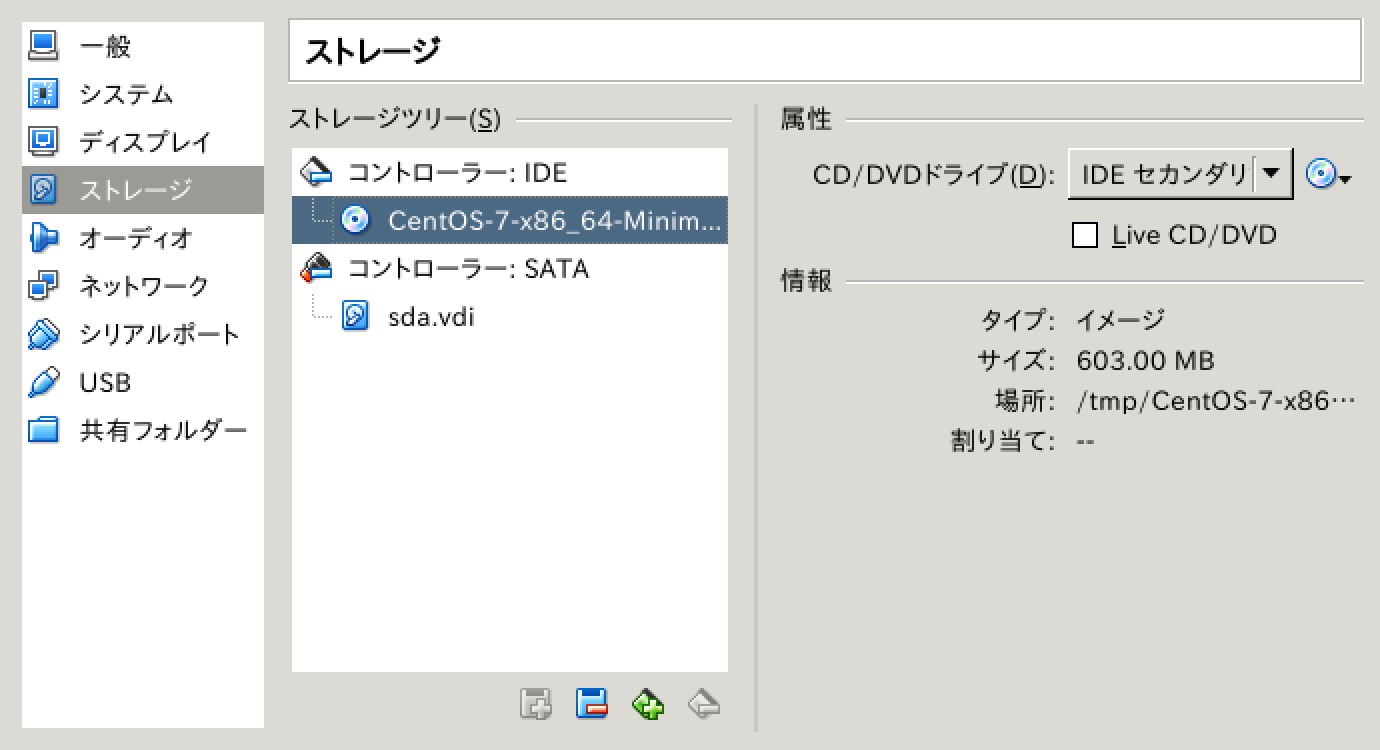Image resolution: width=1380 pixels, height=750 pixels.
Task: Switch to the ディスプレイ settings page
Action: (x=145, y=142)
